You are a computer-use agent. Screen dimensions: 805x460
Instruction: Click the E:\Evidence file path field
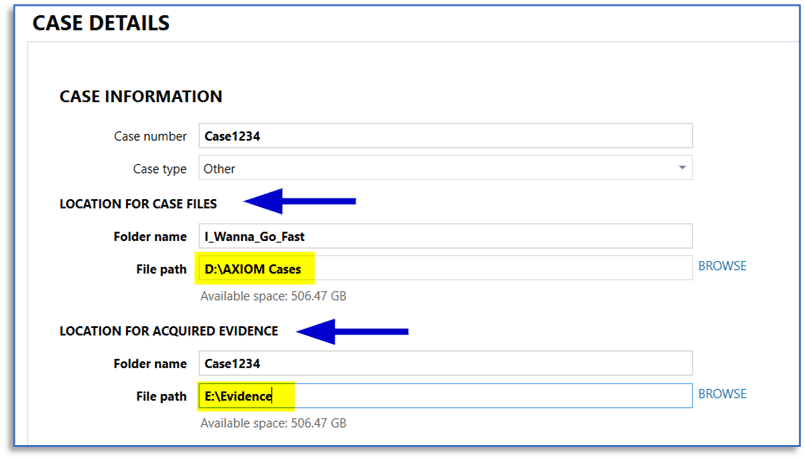pyautogui.click(x=446, y=396)
